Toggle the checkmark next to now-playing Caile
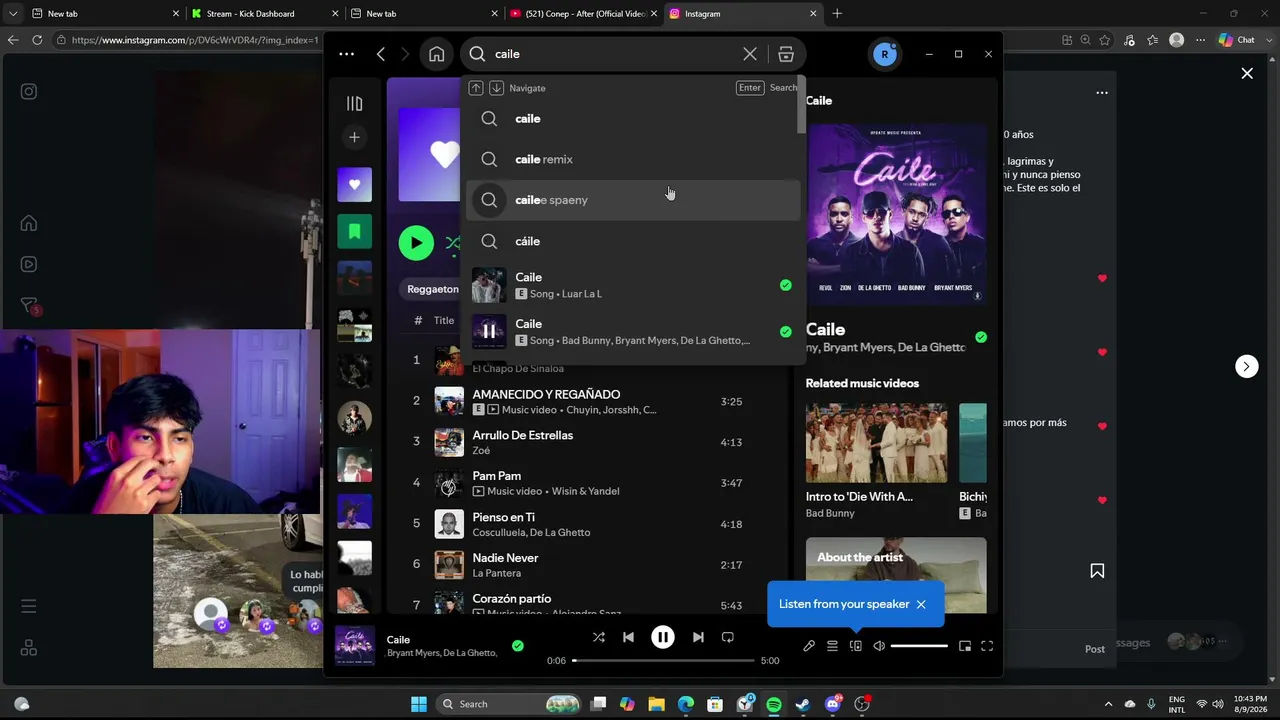Image resolution: width=1280 pixels, height=720 pixels. (x=517, y=646)
